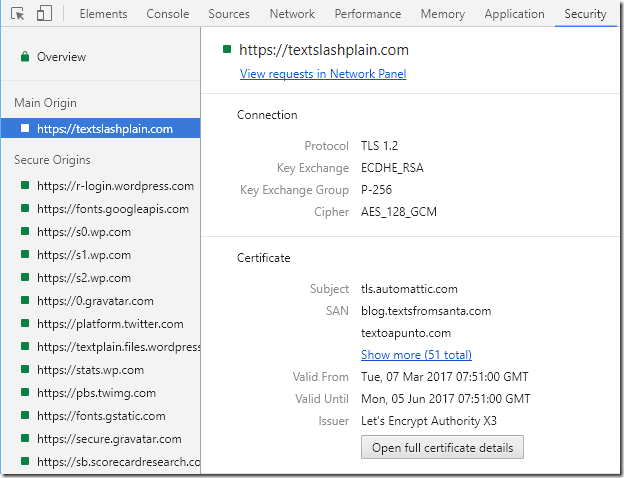The height and width of the screenshot is (478, 624).
Task: Click View requests in Network Panel link
Action: point(323,74)
